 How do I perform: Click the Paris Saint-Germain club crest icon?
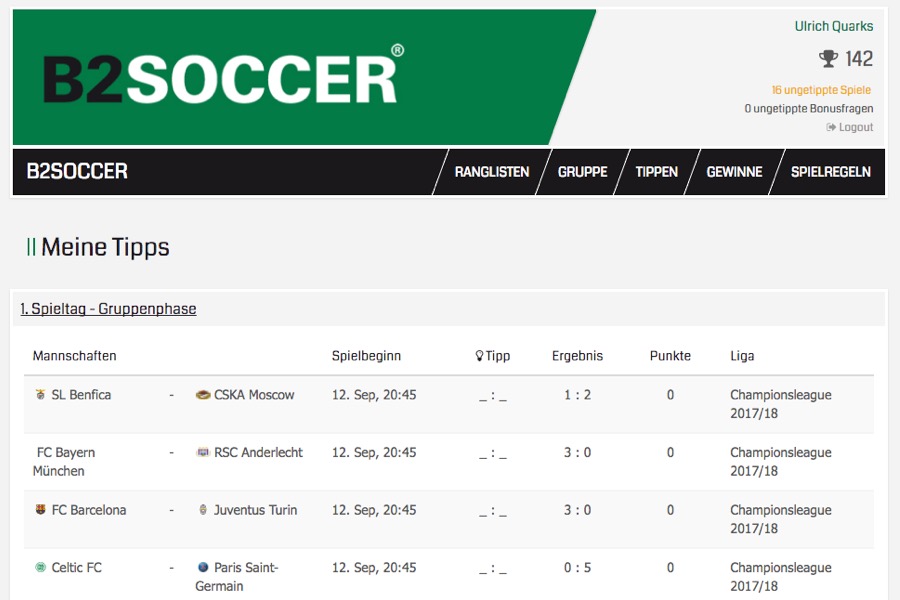[203, 568]
